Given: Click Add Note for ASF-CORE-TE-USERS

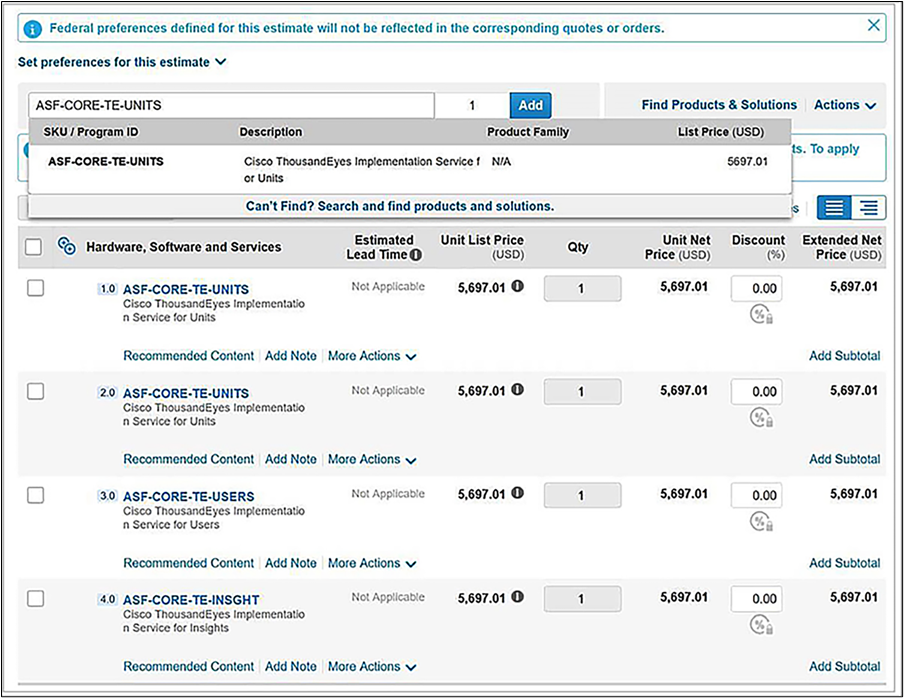Looking at the screenshot, I should [291, 563].
